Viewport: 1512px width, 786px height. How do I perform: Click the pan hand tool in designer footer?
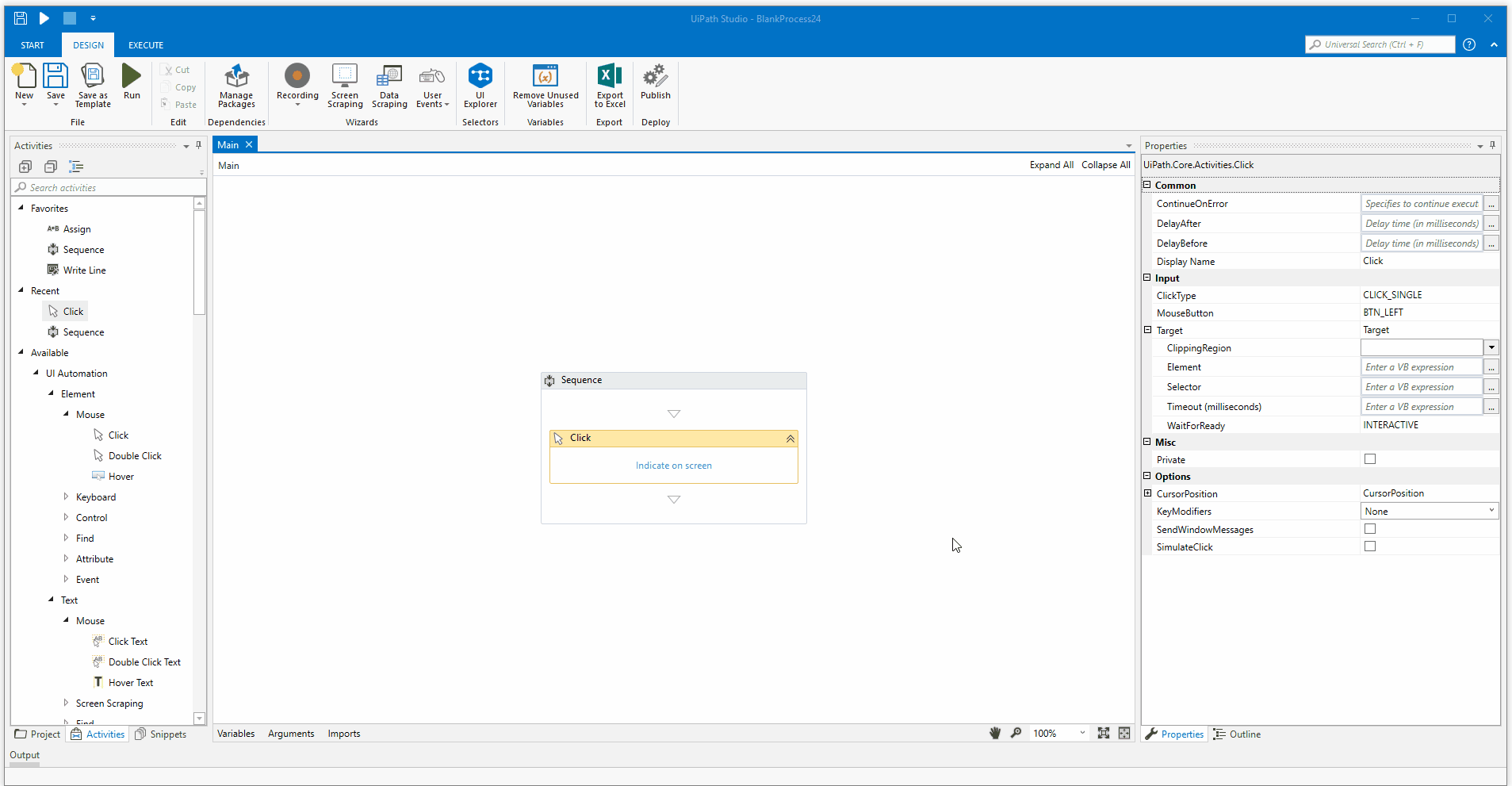point(995,734)
